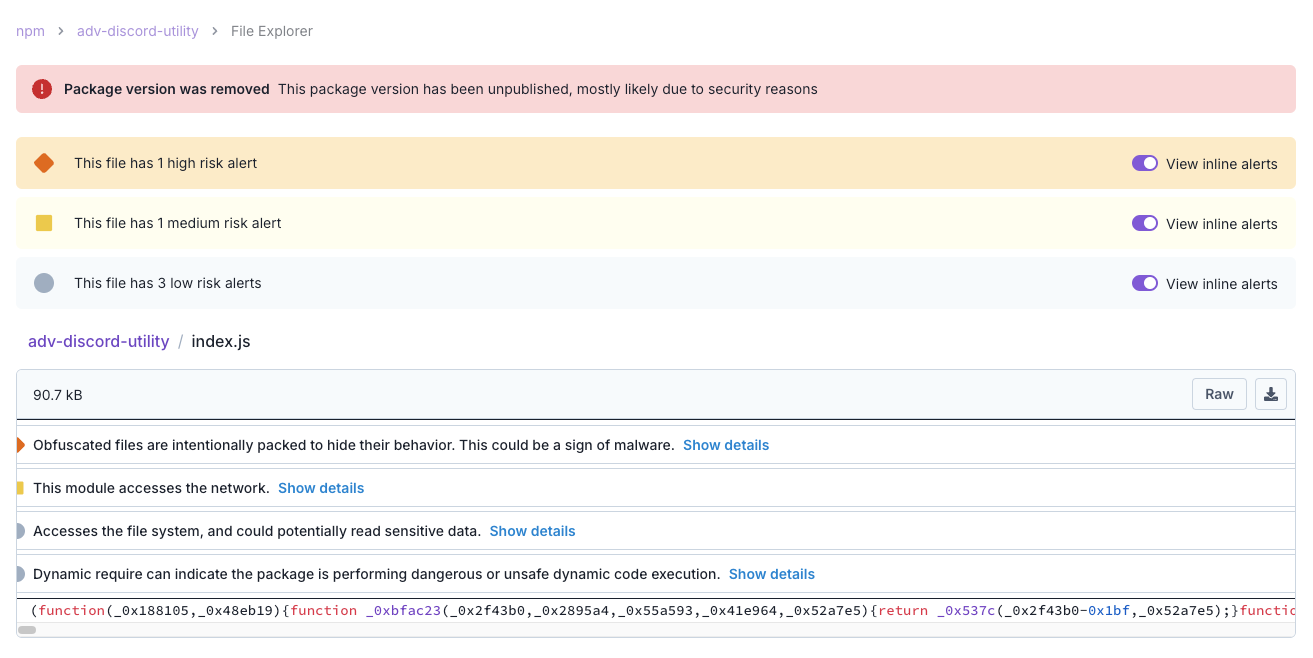Screen dimensions: 1313x658
Task: Show details for file system access alert
Action: [x=532, y=531]
